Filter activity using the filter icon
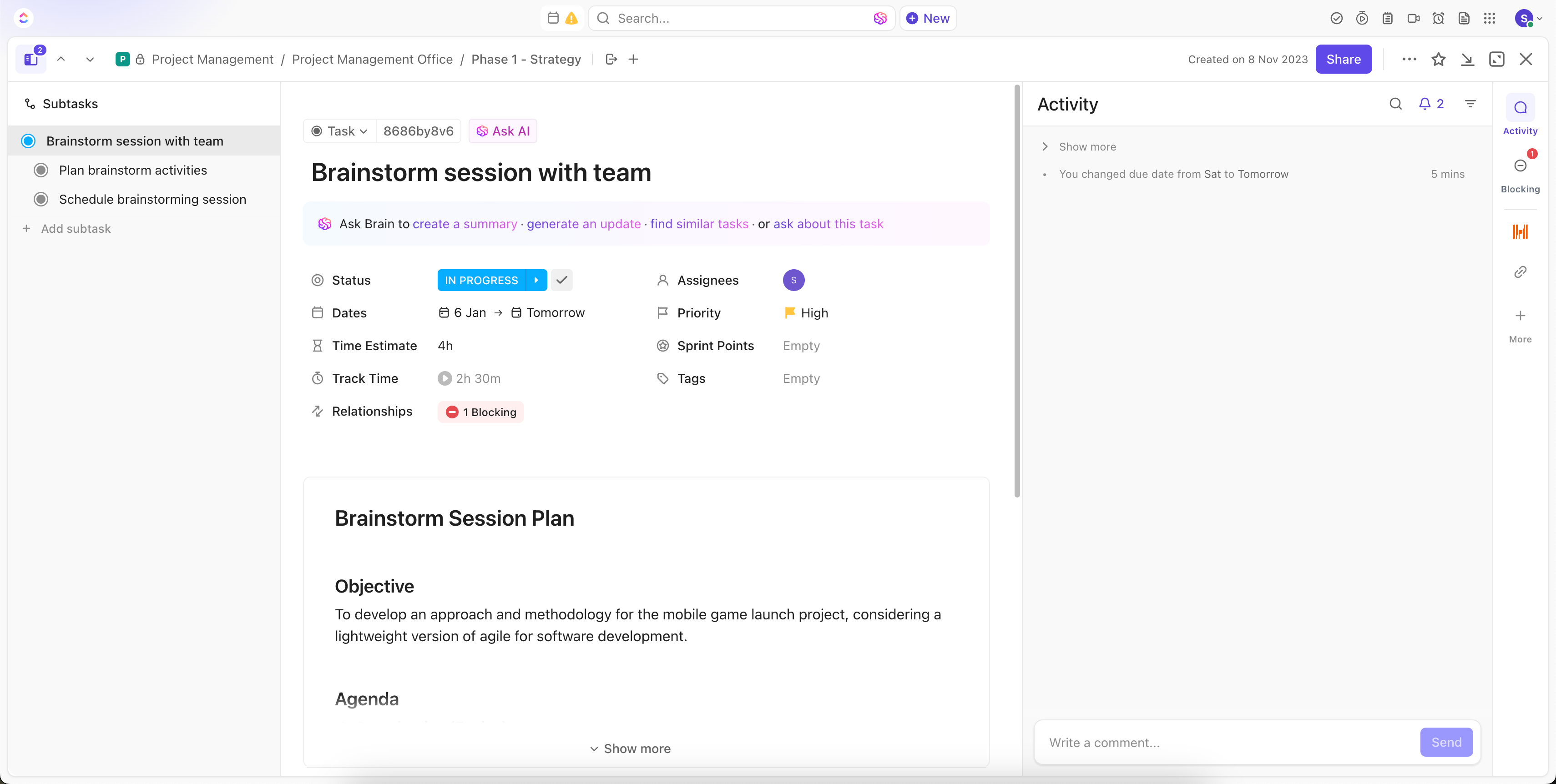The image size is (1556, 784). click(1470, 104)
